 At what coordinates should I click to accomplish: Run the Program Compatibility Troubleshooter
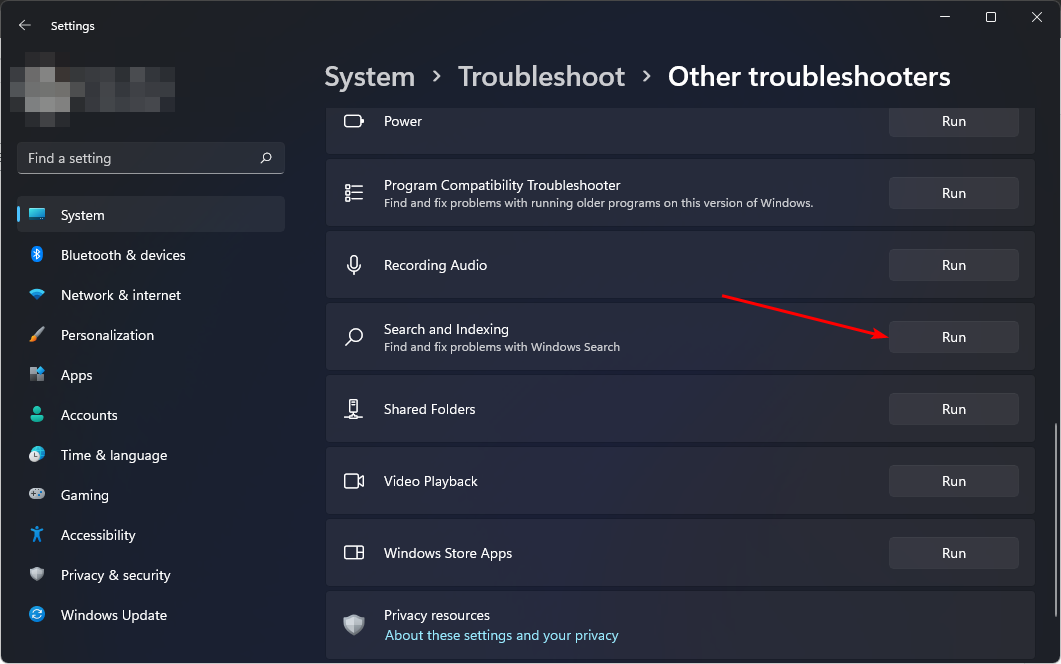[x=953, y=193]
